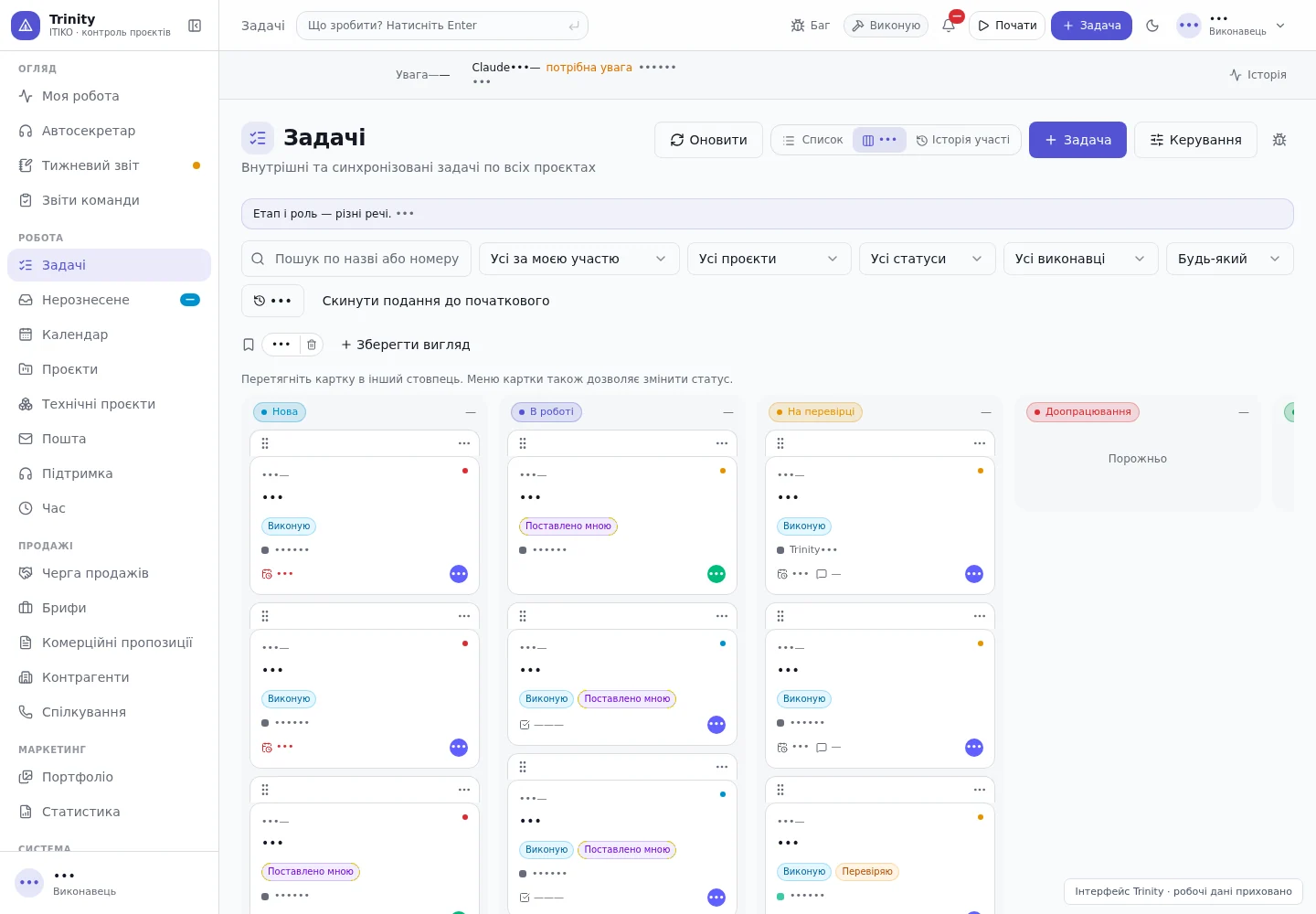Open Календар from sidebar
Screen dimensions: 1316x914
[x=110, y=335]
